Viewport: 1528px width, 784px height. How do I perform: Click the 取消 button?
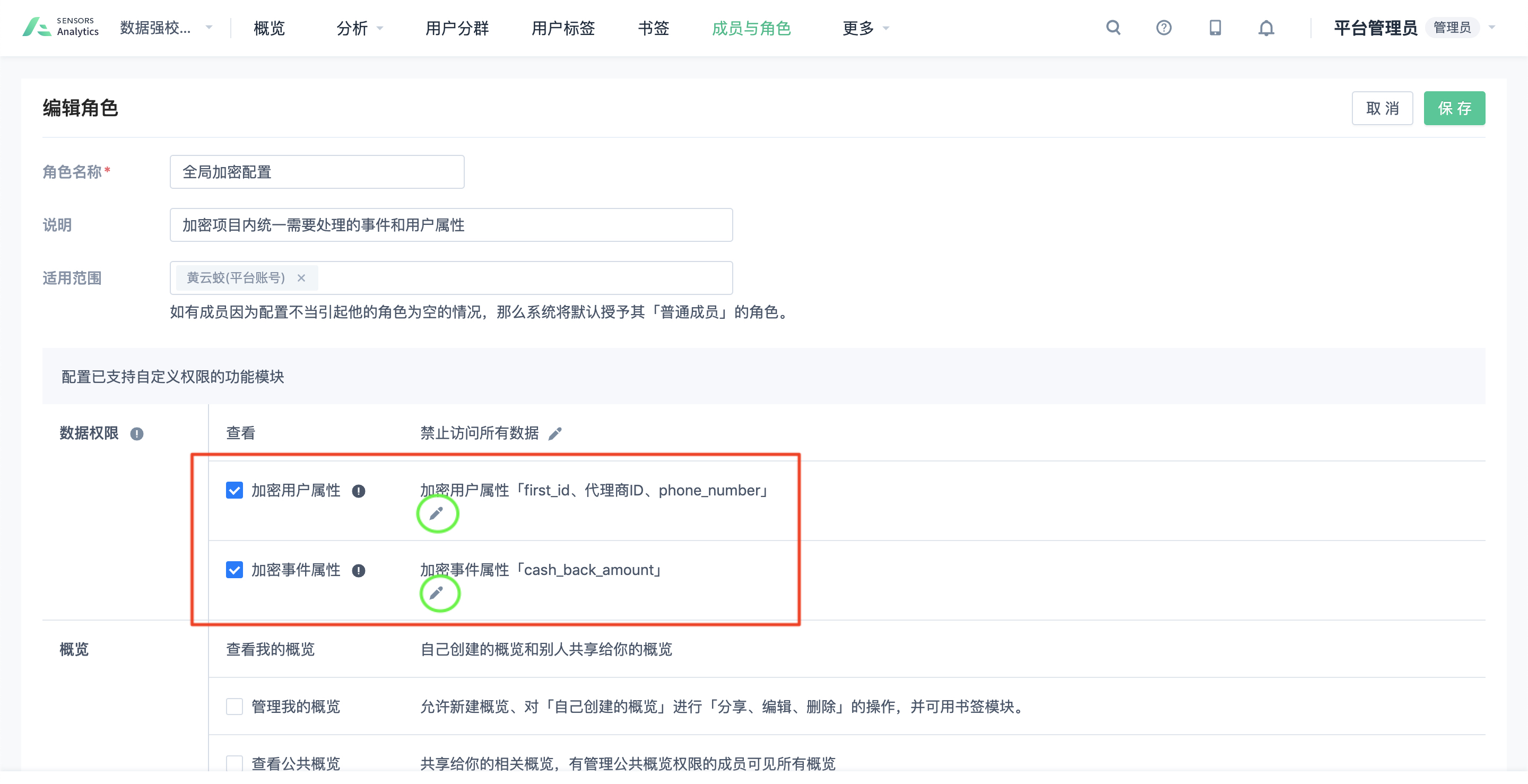1383,108
